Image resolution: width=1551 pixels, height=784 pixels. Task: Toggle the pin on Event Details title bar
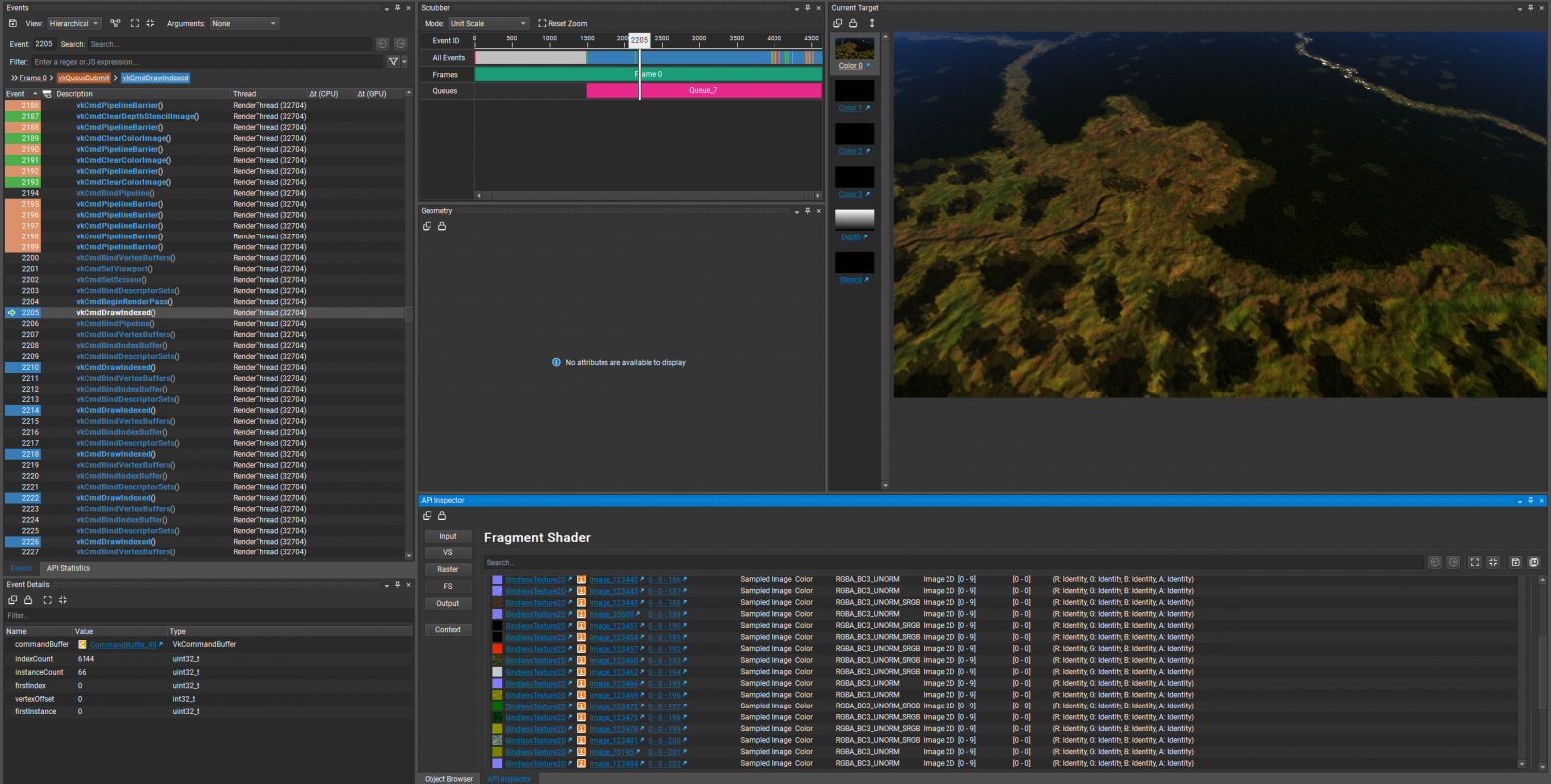click(397, 585)
